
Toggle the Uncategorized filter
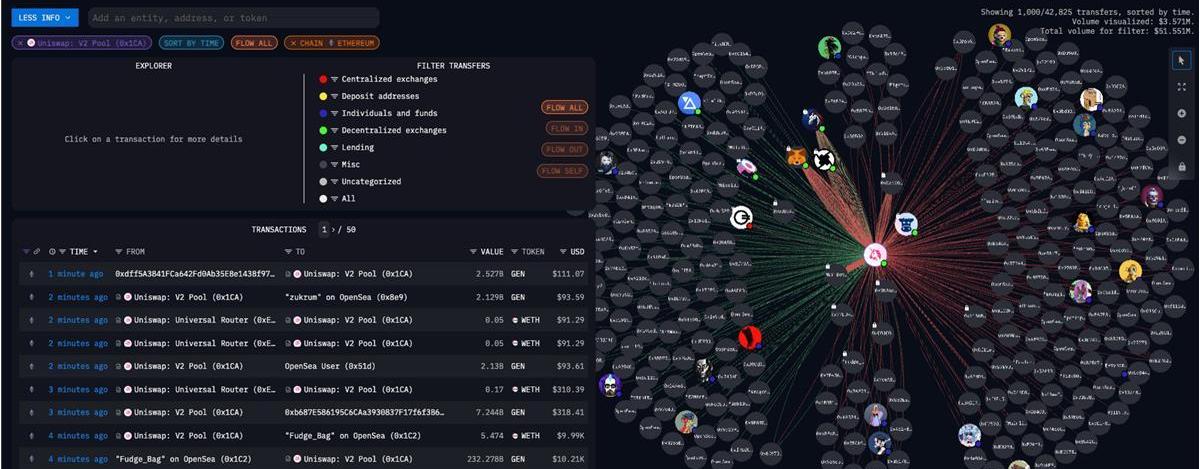click(359, 181)
